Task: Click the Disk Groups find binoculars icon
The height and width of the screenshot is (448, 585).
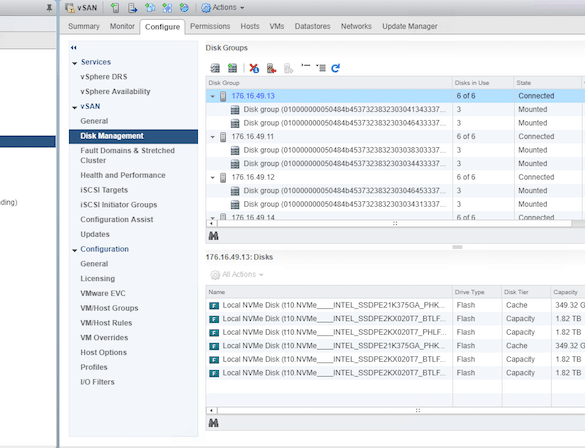Action: pyautogui.click(x=213, y=236)
